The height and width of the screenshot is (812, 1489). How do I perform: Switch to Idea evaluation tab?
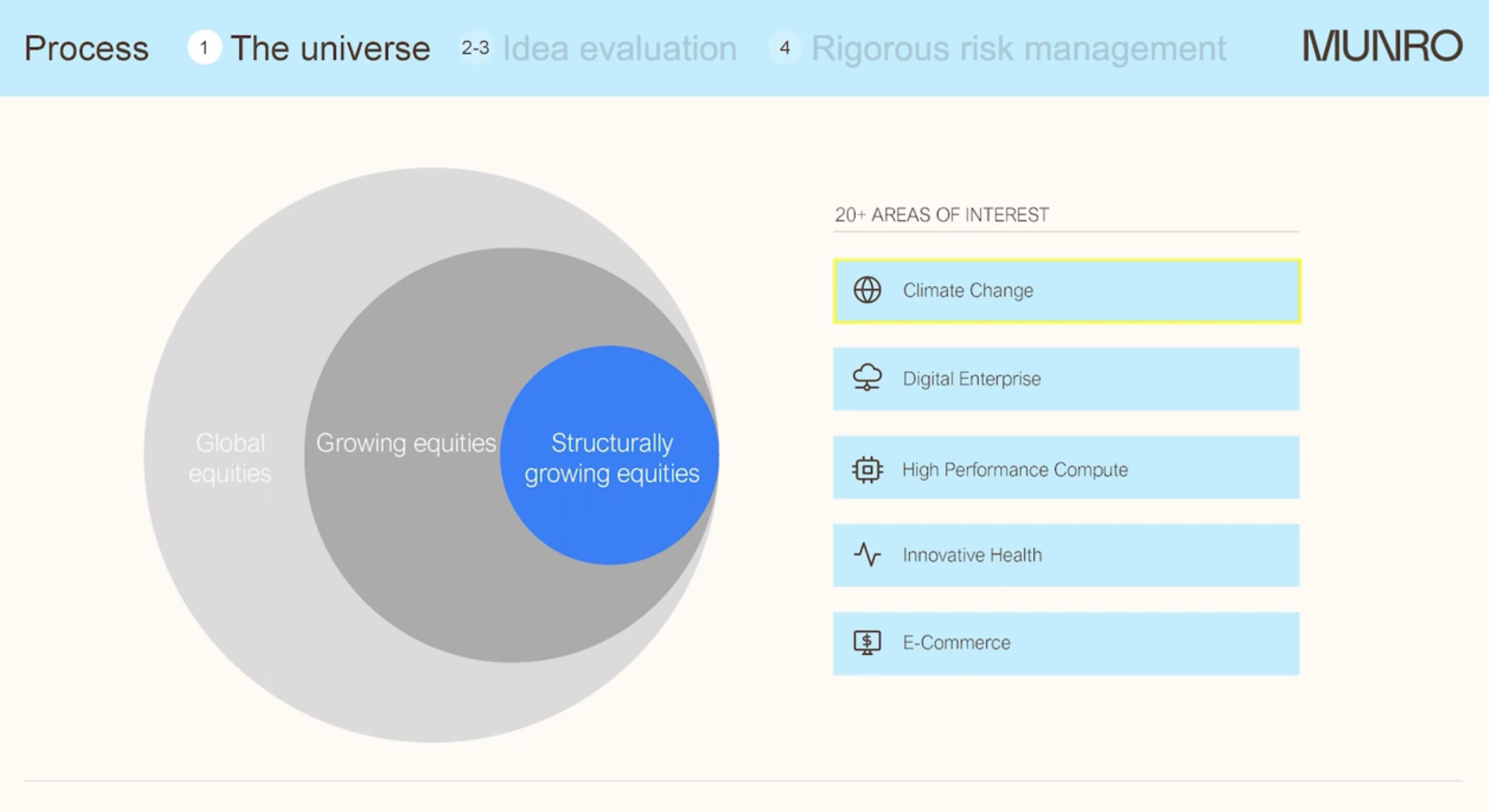620,48
